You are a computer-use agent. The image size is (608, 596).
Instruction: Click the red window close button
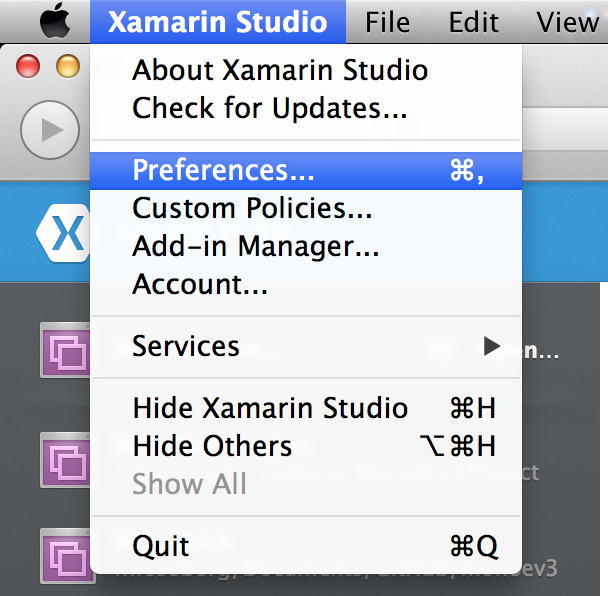[x=28, y=66]
